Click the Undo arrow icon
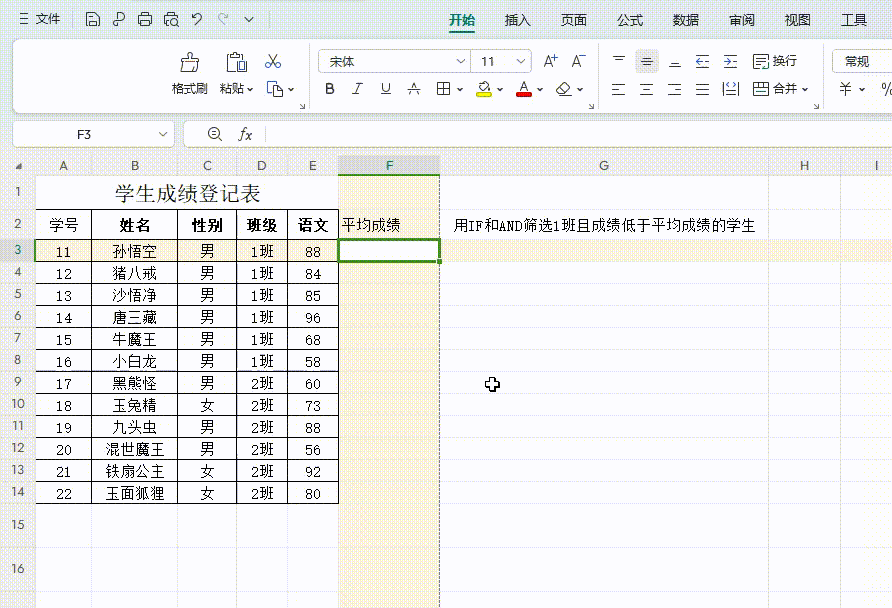The height and width of the screenshot is (608, 892). 197,19
